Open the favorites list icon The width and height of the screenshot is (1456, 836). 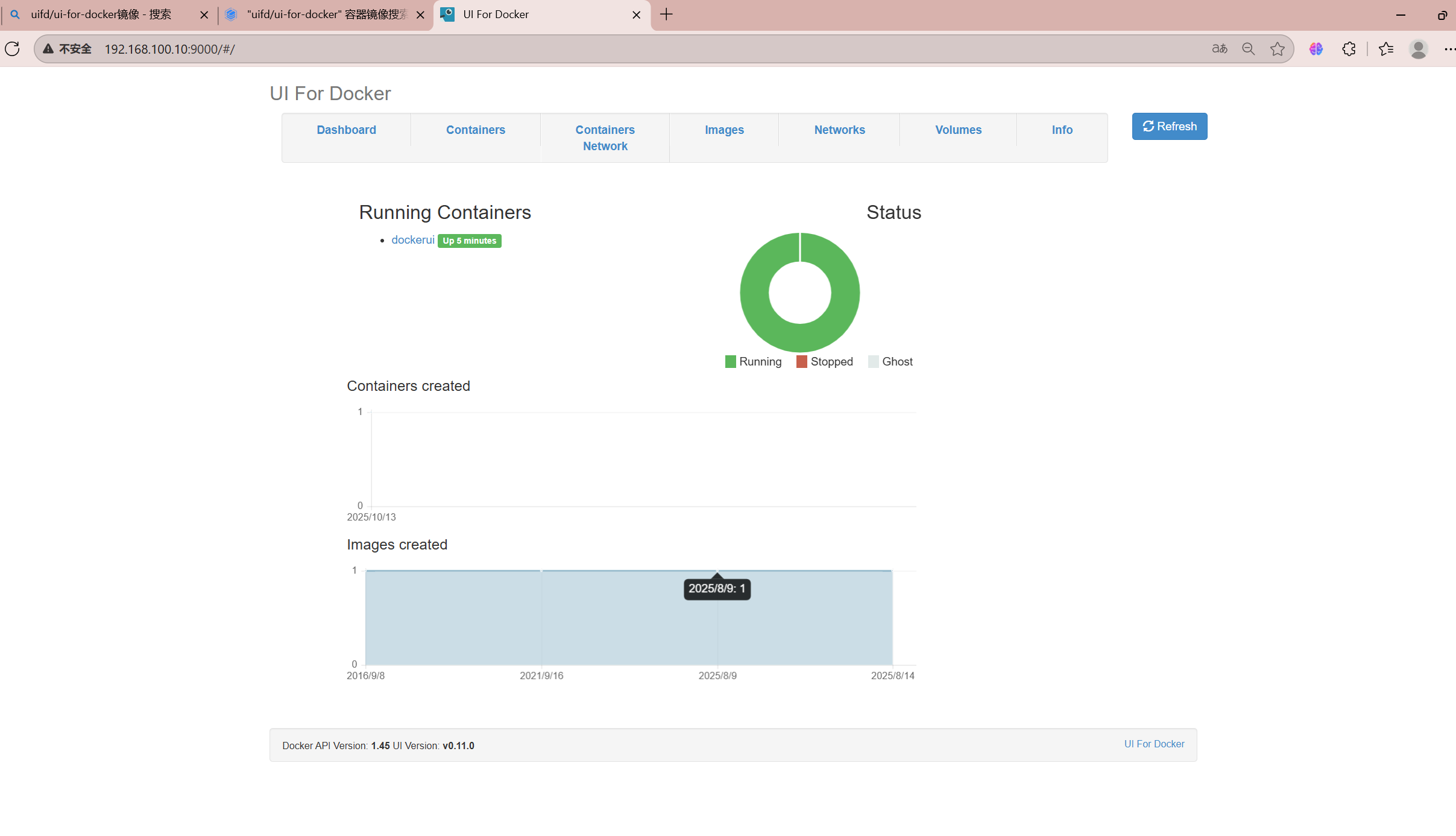click(x=1386, y=49)
